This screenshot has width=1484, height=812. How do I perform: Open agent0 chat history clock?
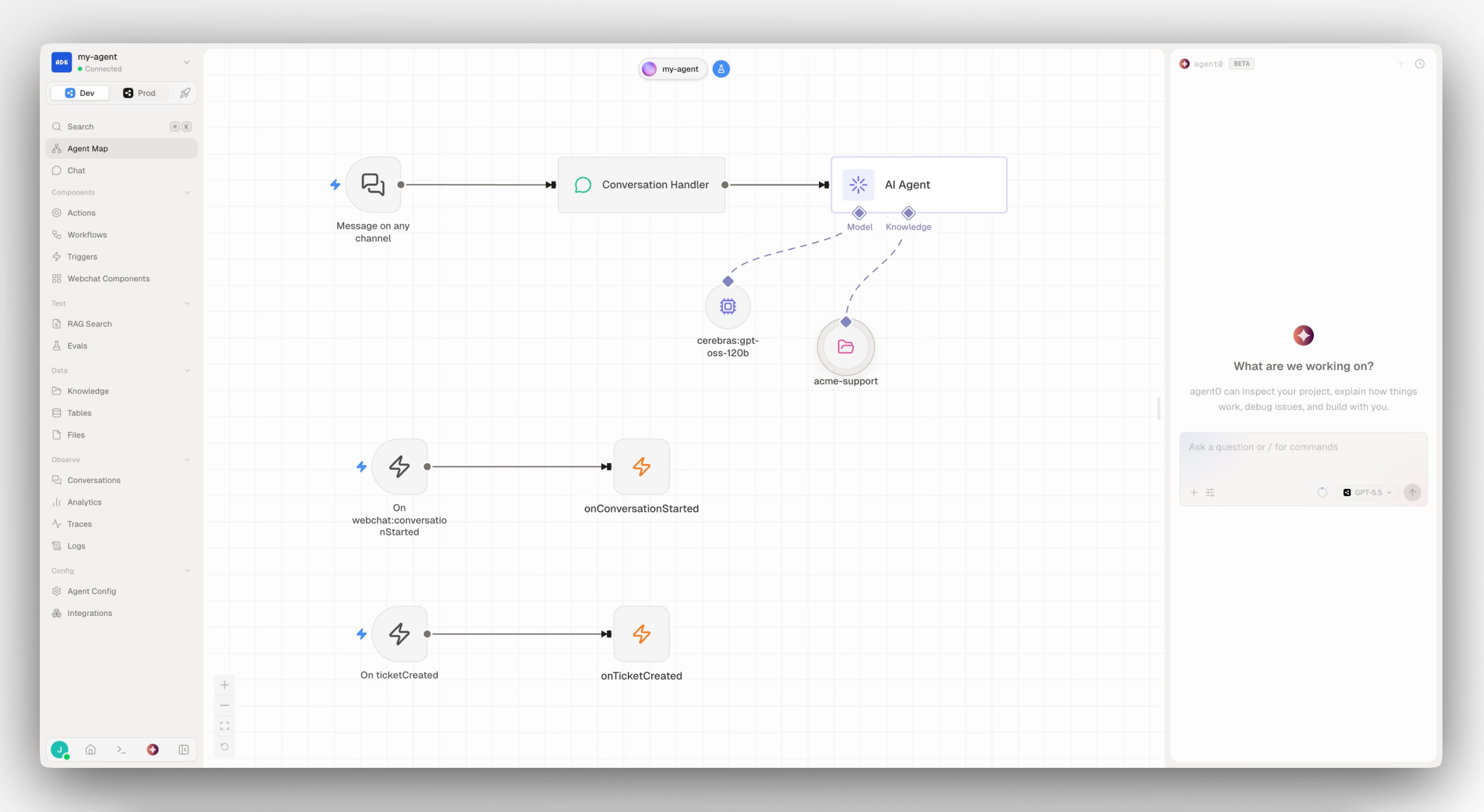pos(1419,64)
